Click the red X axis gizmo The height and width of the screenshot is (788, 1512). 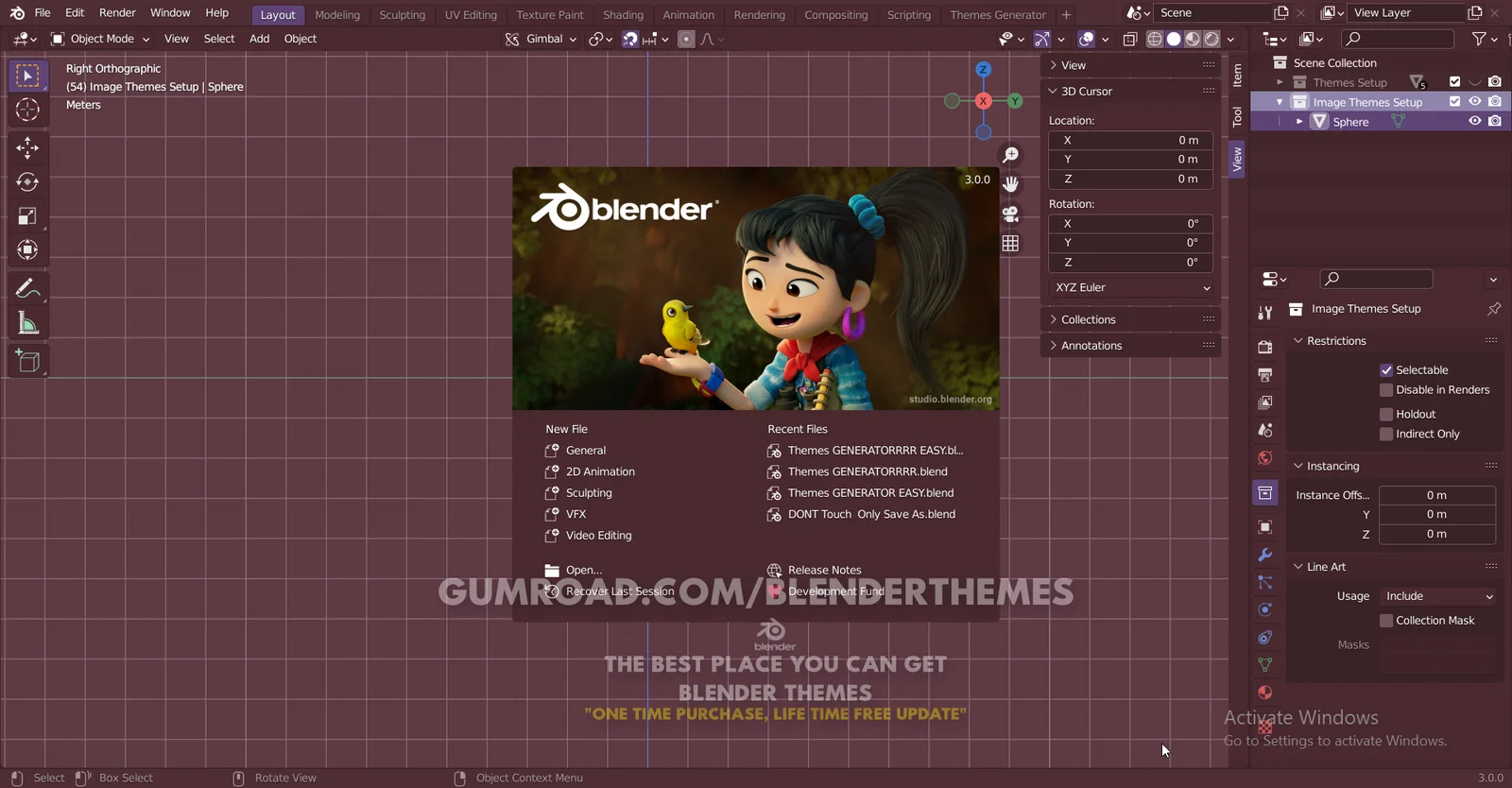point(983,101)
